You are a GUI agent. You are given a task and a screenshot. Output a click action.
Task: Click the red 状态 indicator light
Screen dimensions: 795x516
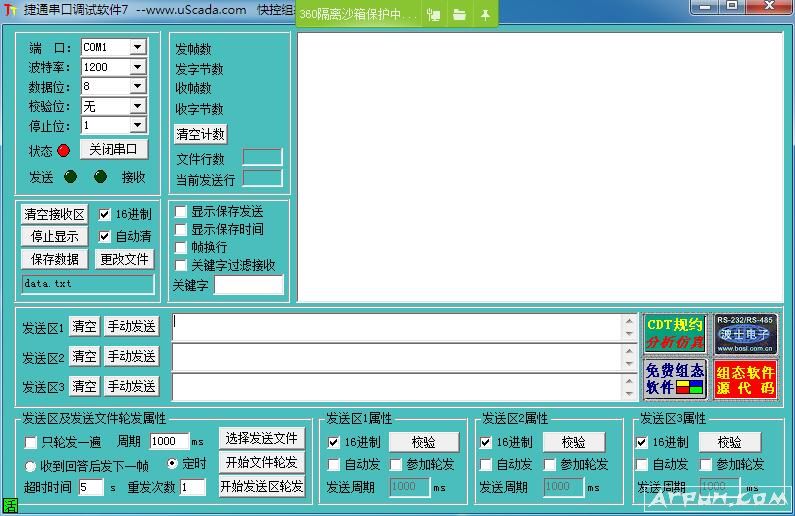[x=64, y=150]
